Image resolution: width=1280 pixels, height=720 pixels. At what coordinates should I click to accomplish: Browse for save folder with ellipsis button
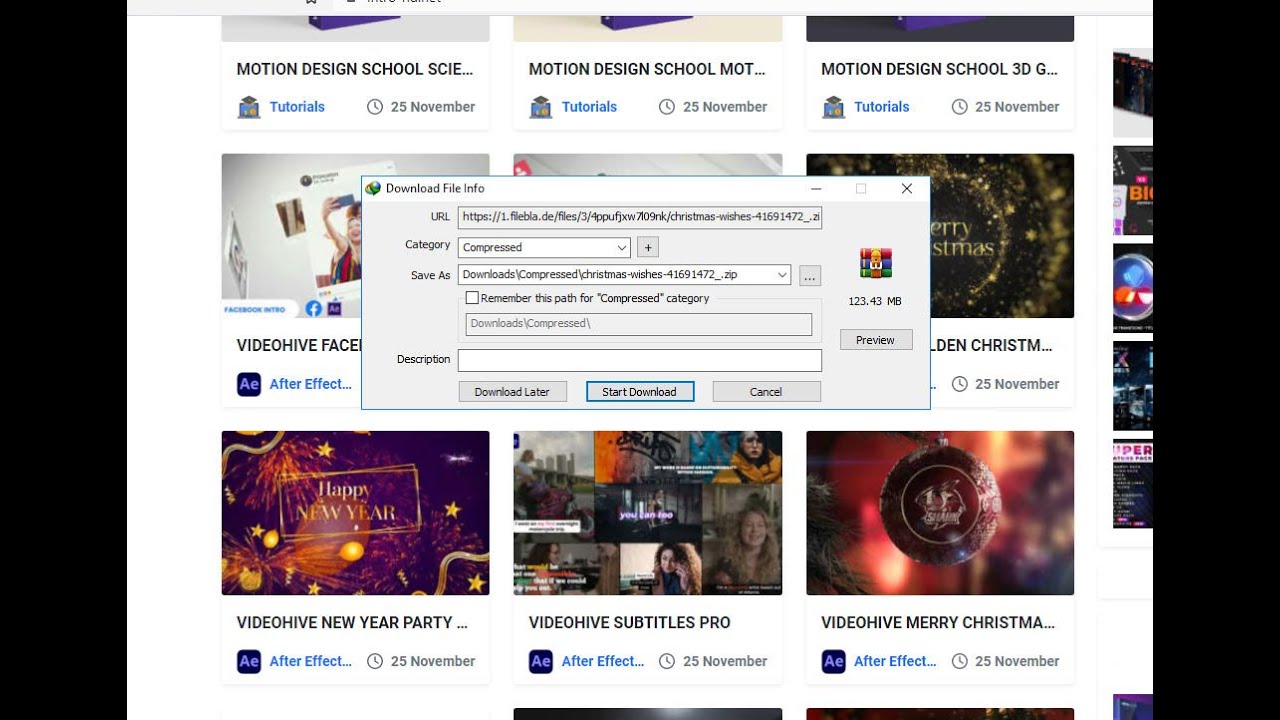[810, 275]
